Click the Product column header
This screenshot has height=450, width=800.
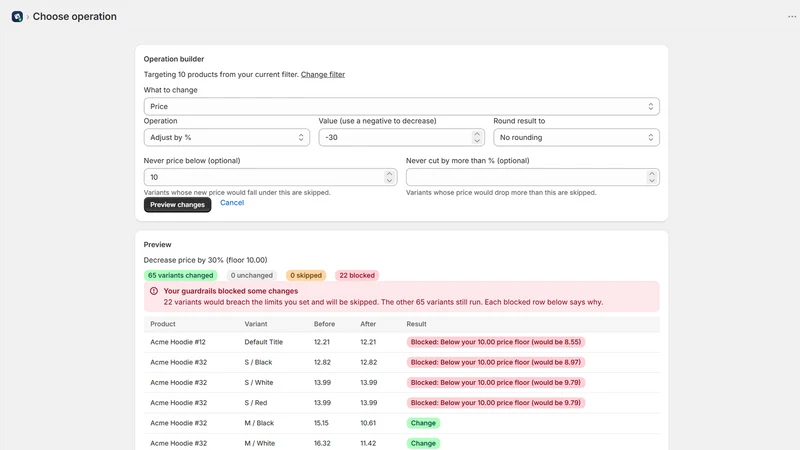click(163, 324)
